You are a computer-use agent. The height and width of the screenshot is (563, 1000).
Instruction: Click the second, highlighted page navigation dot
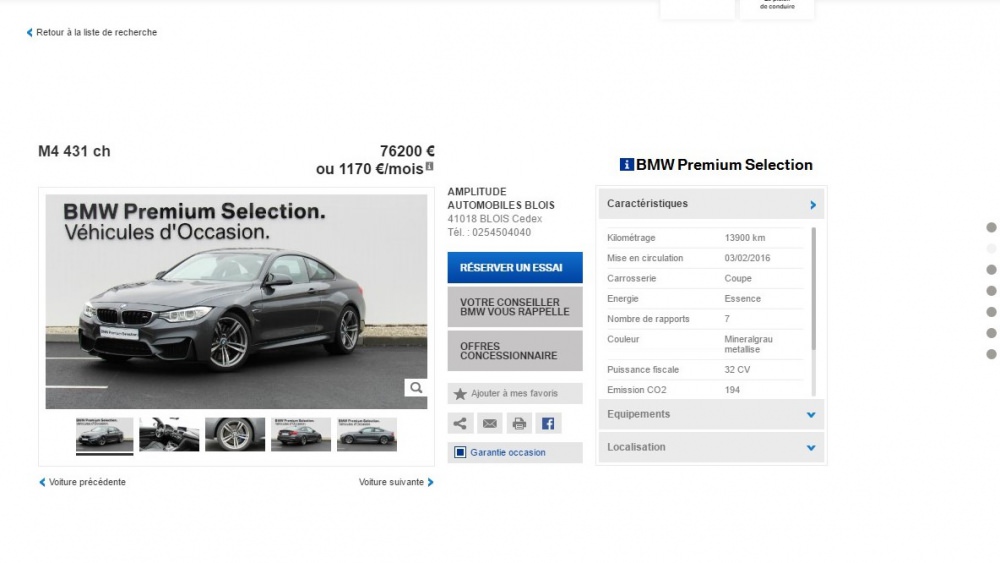pyautogui.click(x=991, y=249)
